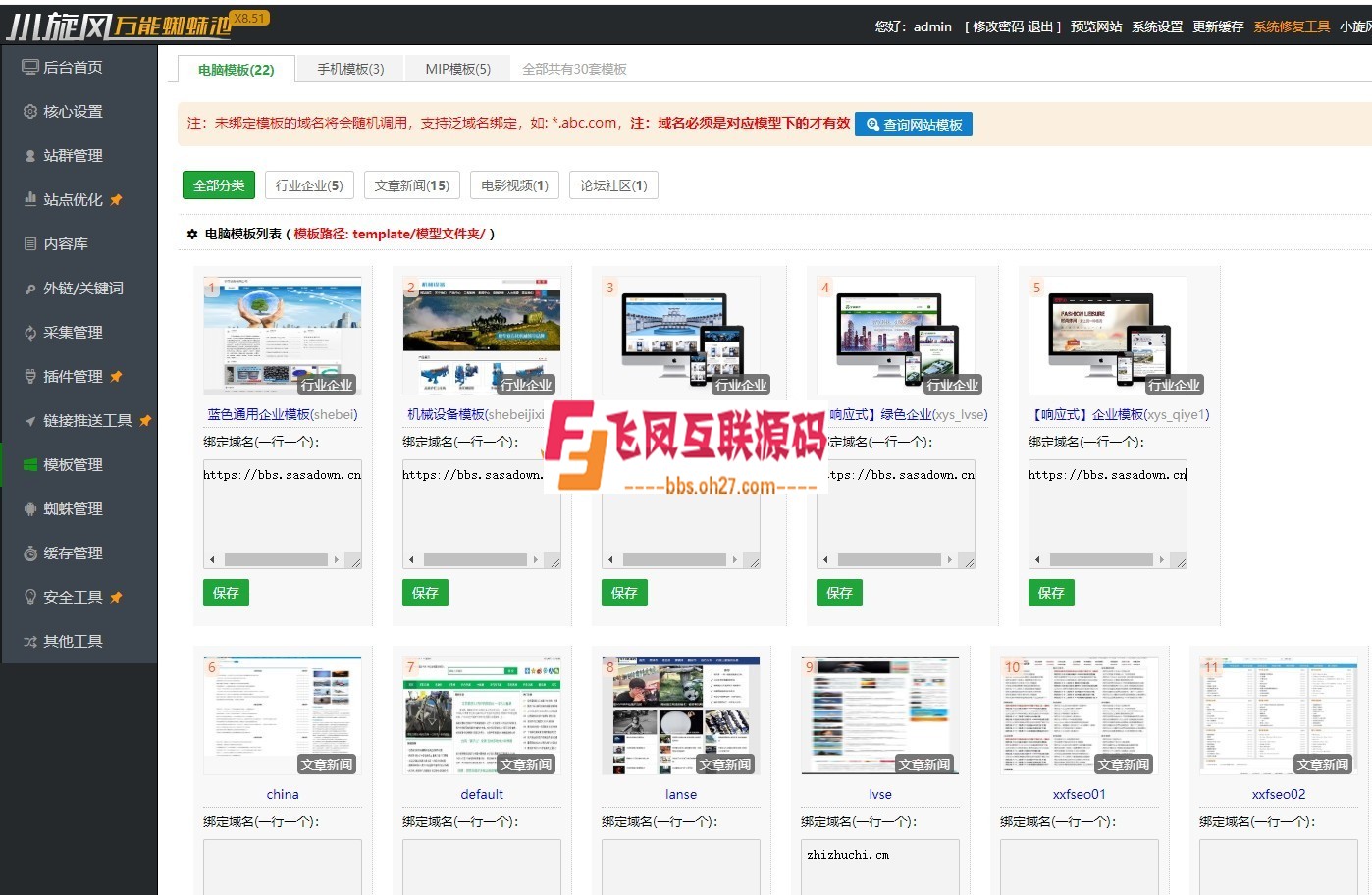Open china template thumbnail
The width and height of the screenshot is (1372, 895).
283,715
